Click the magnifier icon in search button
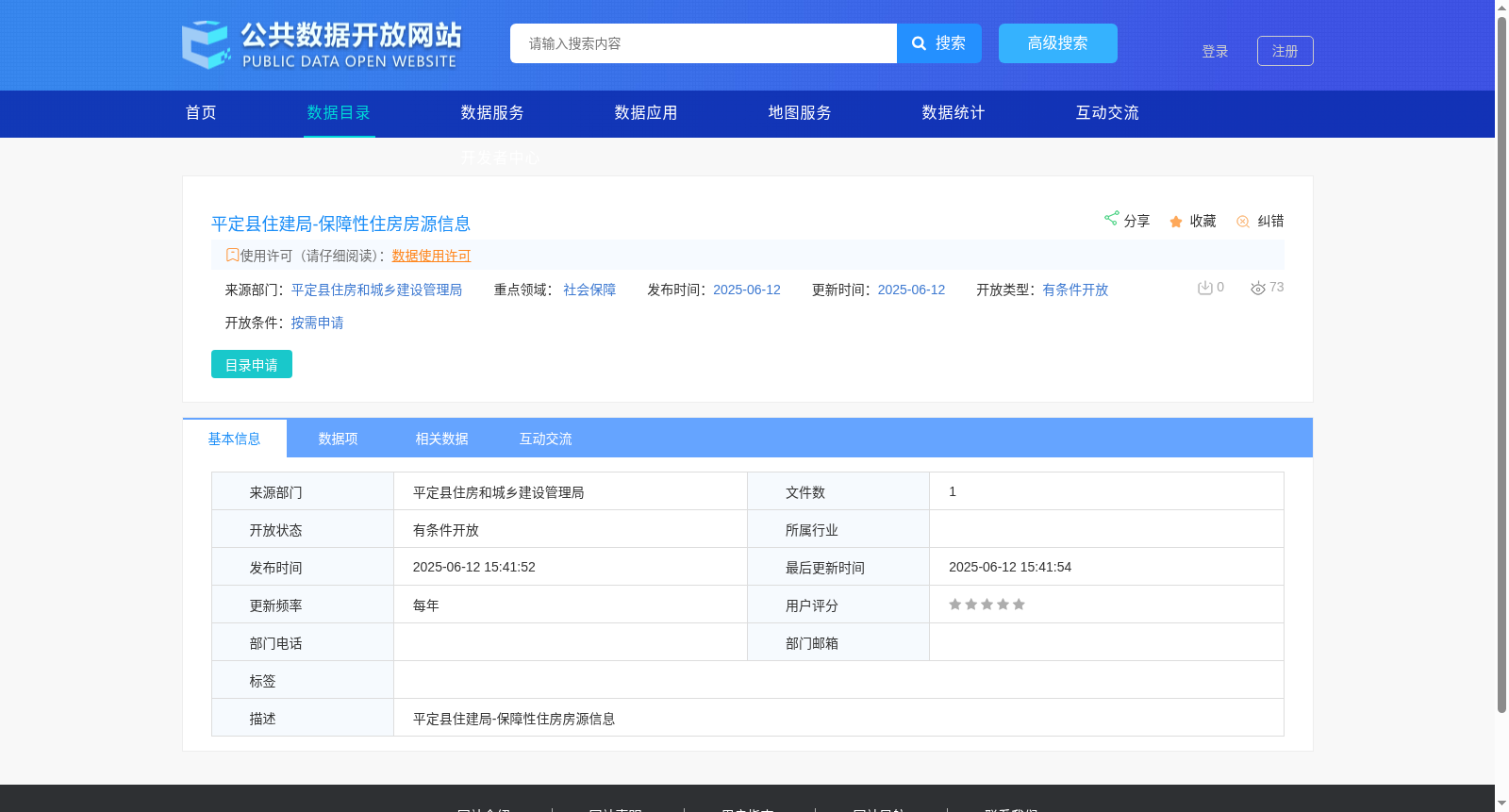1509x812 pixels. 919,43
